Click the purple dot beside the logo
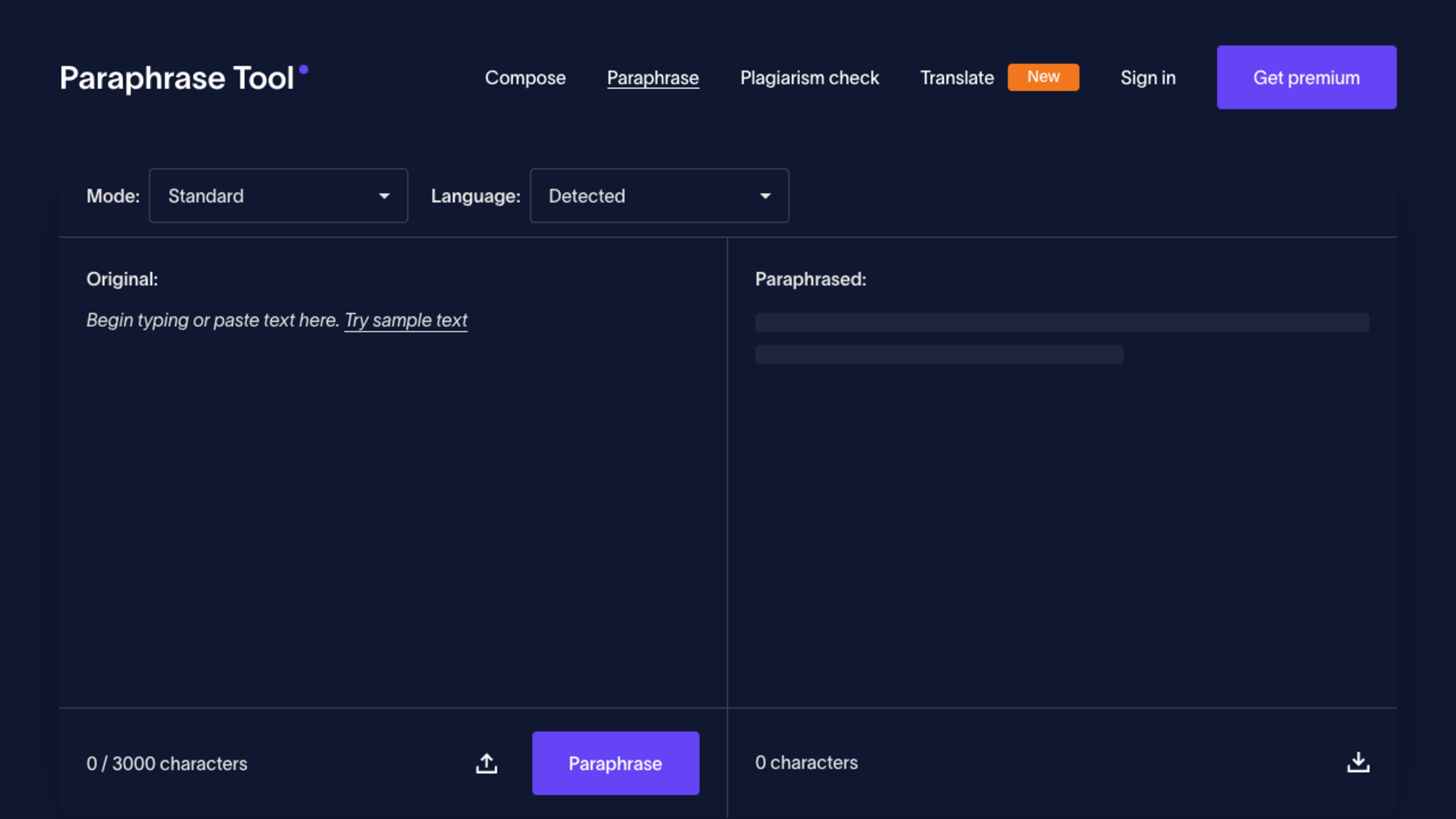The width and height of the screenshot is (1456, 819). (303, 69)
